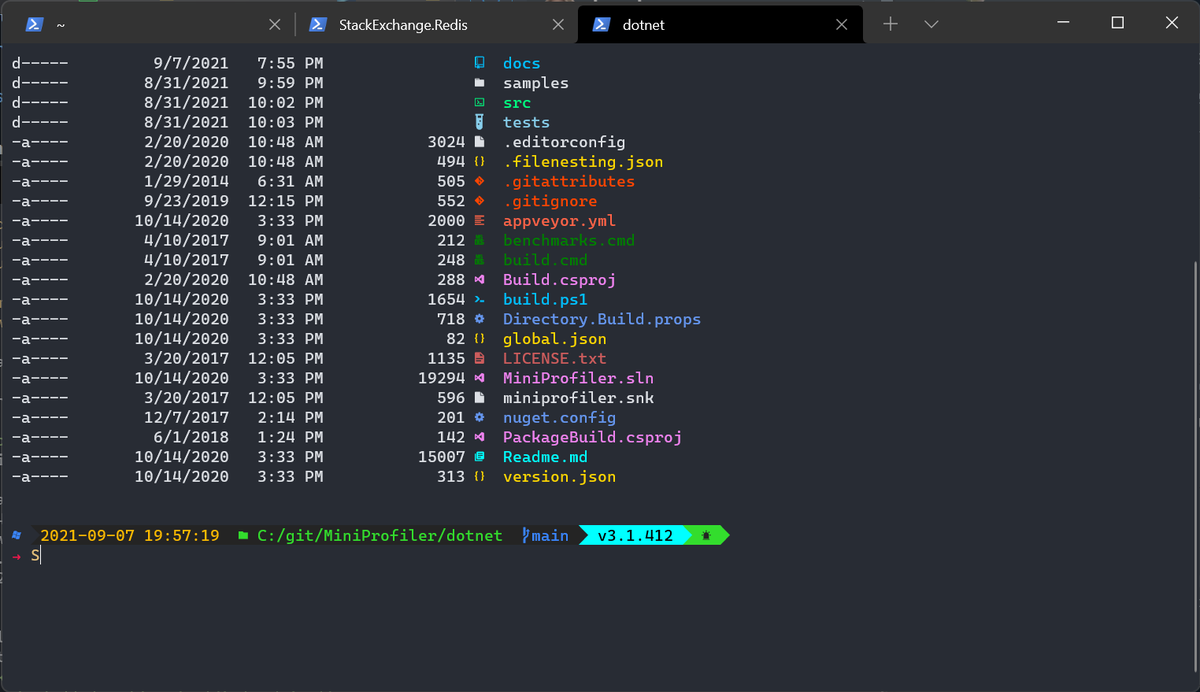
Task: Maximize the terminal window
Action: click(x=1118, y=23)
